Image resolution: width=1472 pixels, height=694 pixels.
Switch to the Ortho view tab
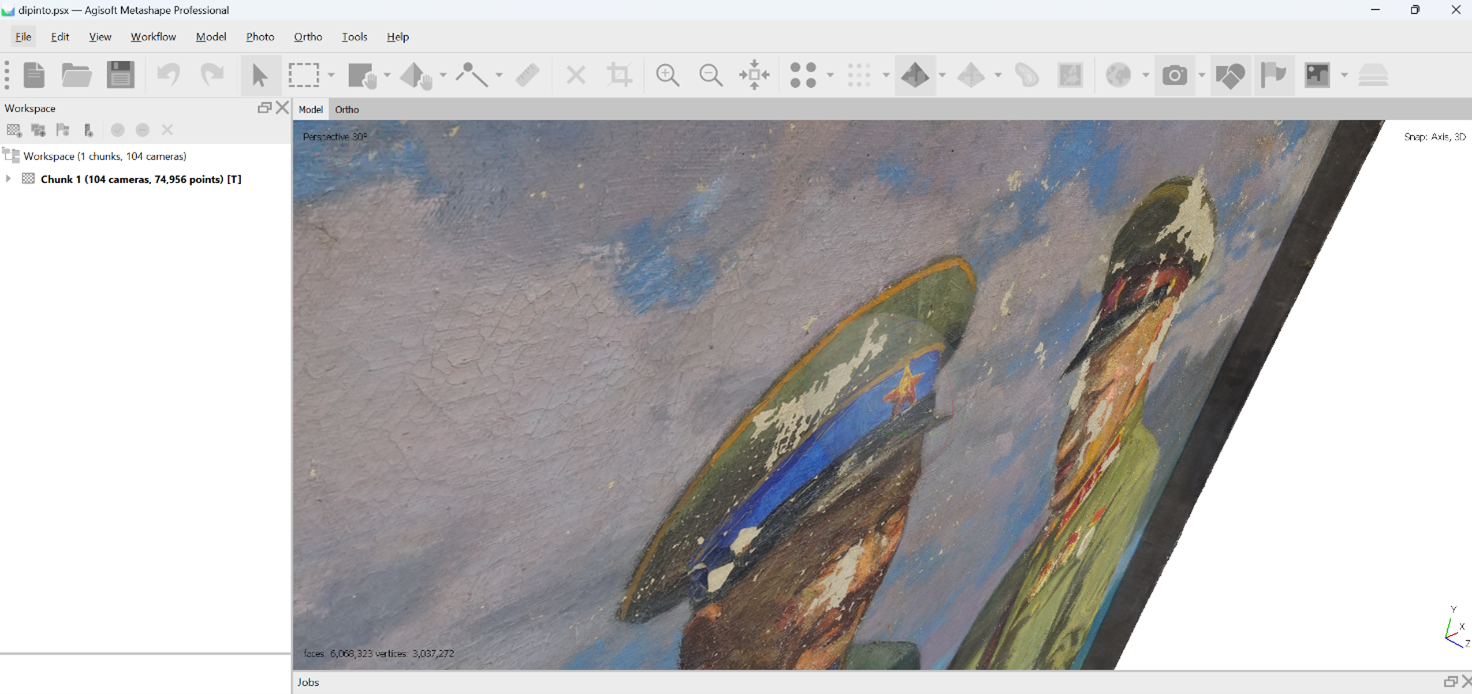347,109
